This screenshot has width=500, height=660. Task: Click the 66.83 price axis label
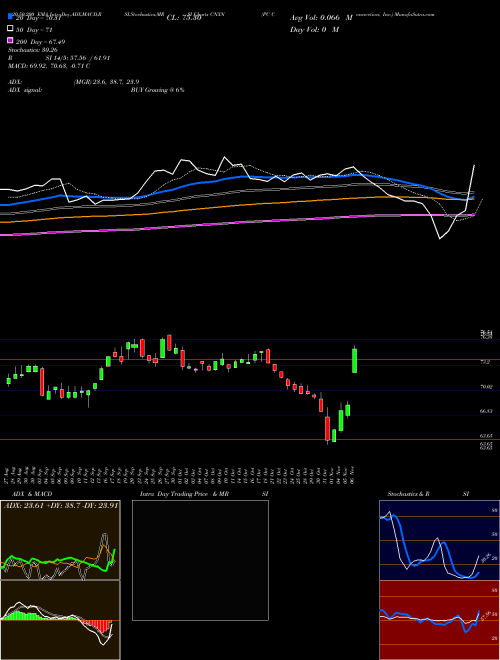(x=486, y=411)
